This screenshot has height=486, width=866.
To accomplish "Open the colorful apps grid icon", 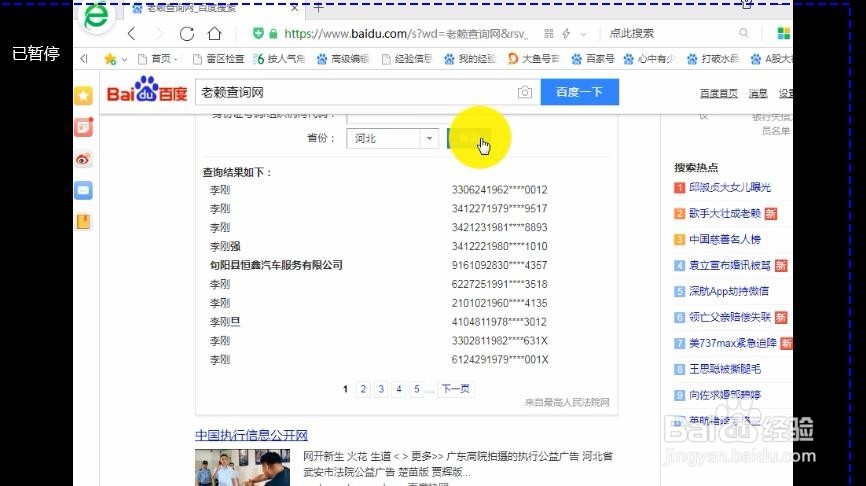I will (x=783, y=33).
